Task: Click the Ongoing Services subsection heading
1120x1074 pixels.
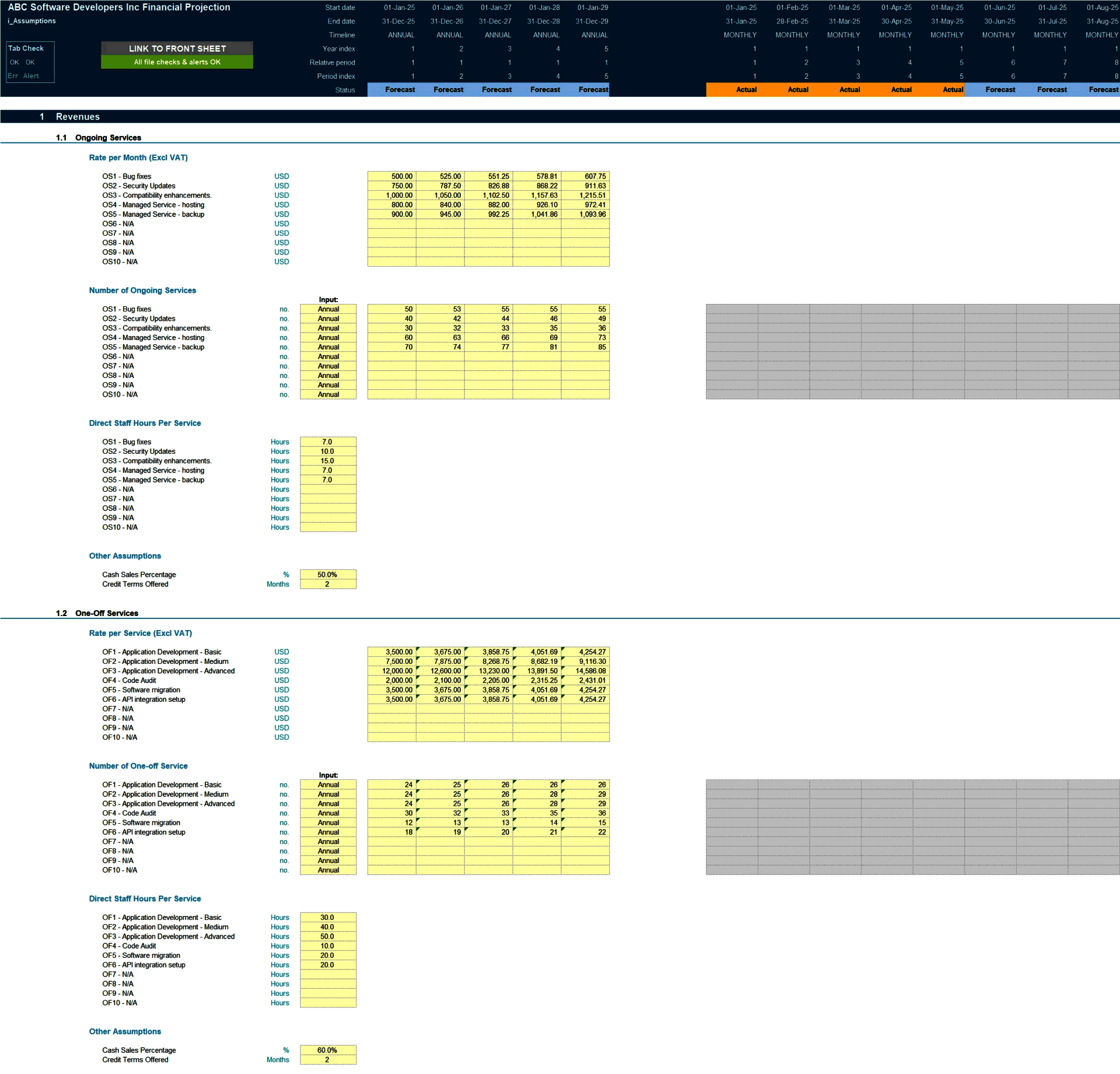Action: pos(108,138)
